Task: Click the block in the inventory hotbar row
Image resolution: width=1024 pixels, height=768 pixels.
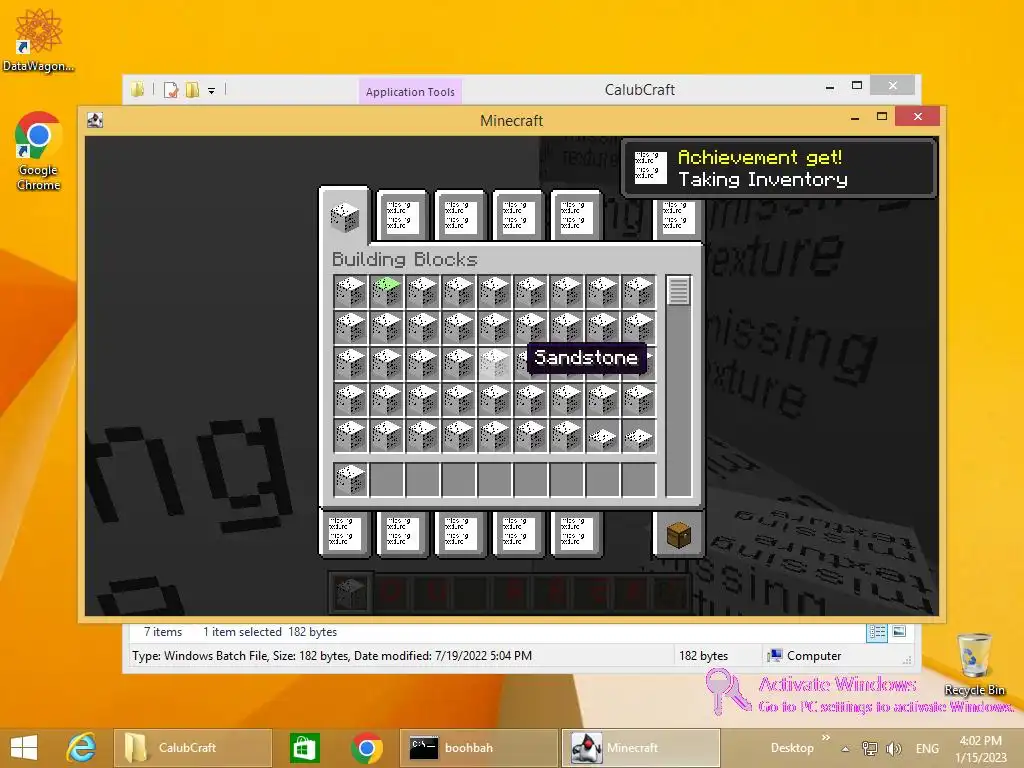Action: (350, 480)
